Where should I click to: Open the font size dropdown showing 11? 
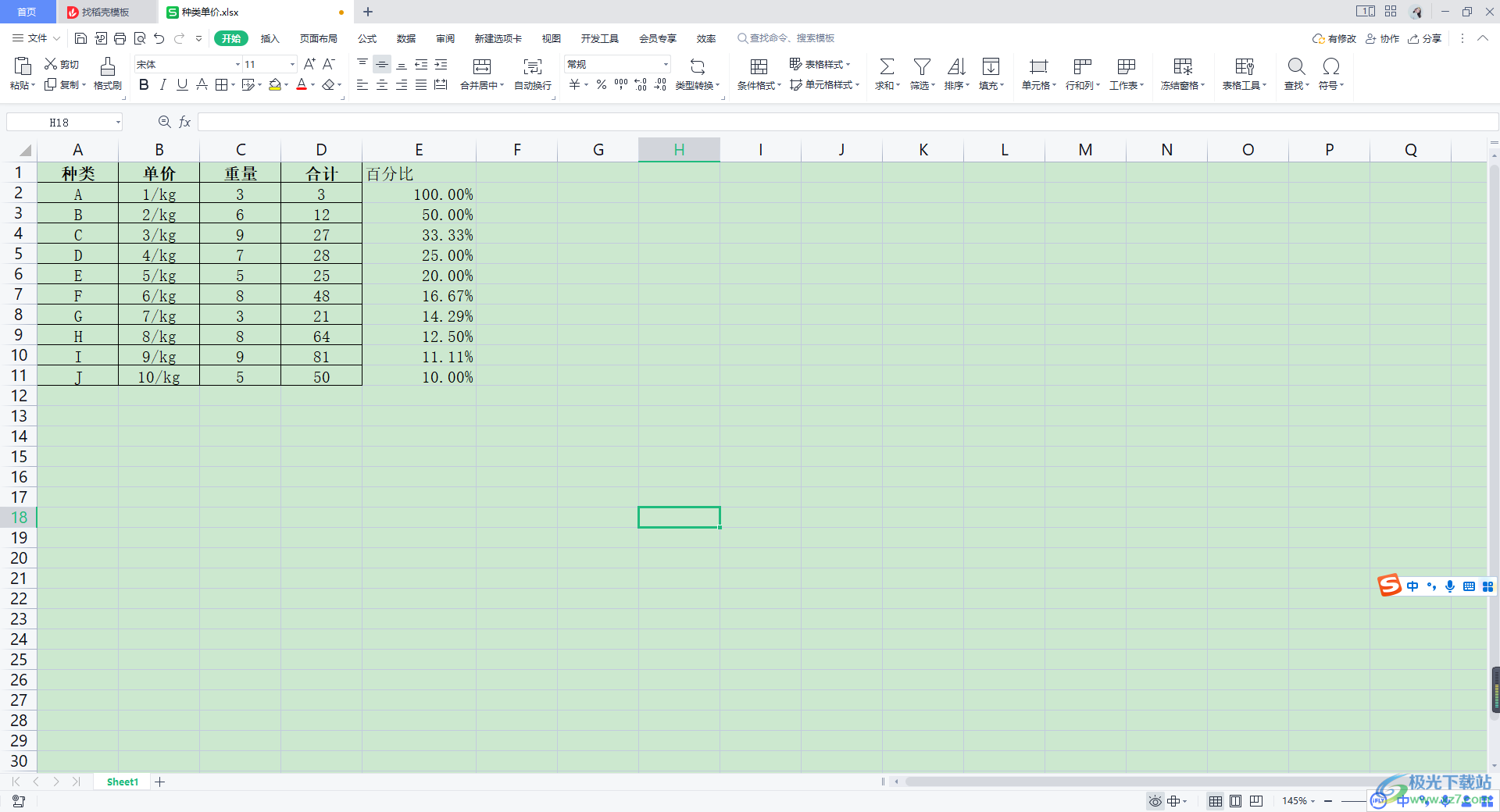click(293, 64)
